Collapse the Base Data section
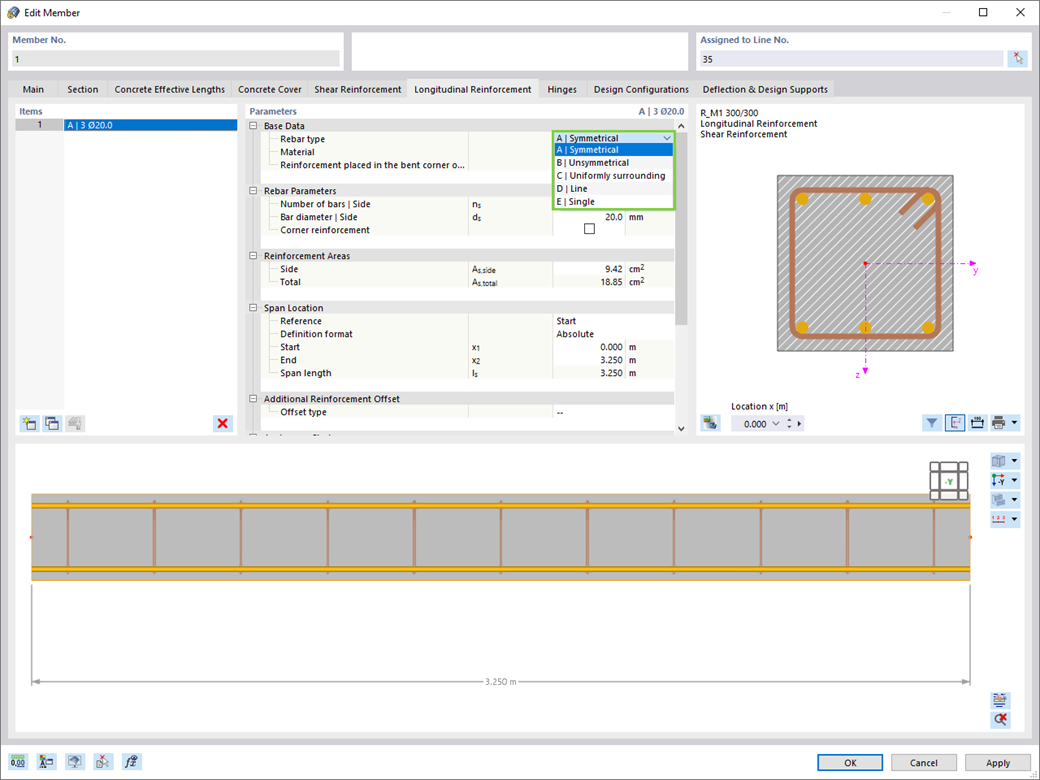The width and height of the screenshot is (1040, 780). pyautogui.click(x=253, y=125)
